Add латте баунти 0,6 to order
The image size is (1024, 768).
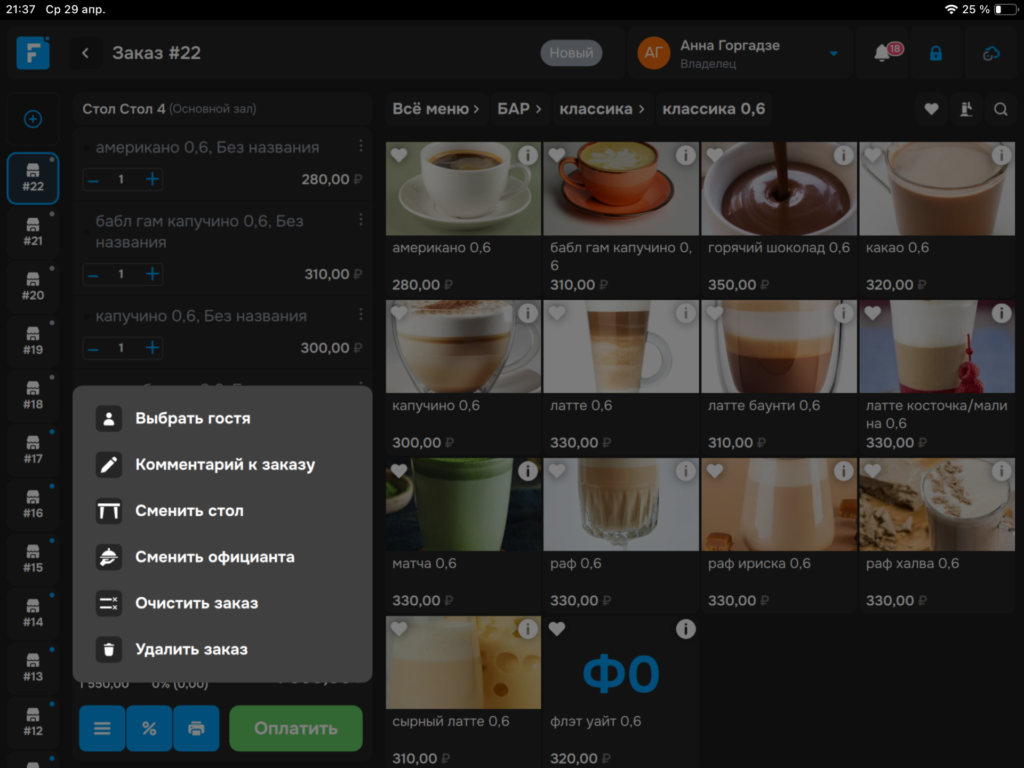click(778, 377)
